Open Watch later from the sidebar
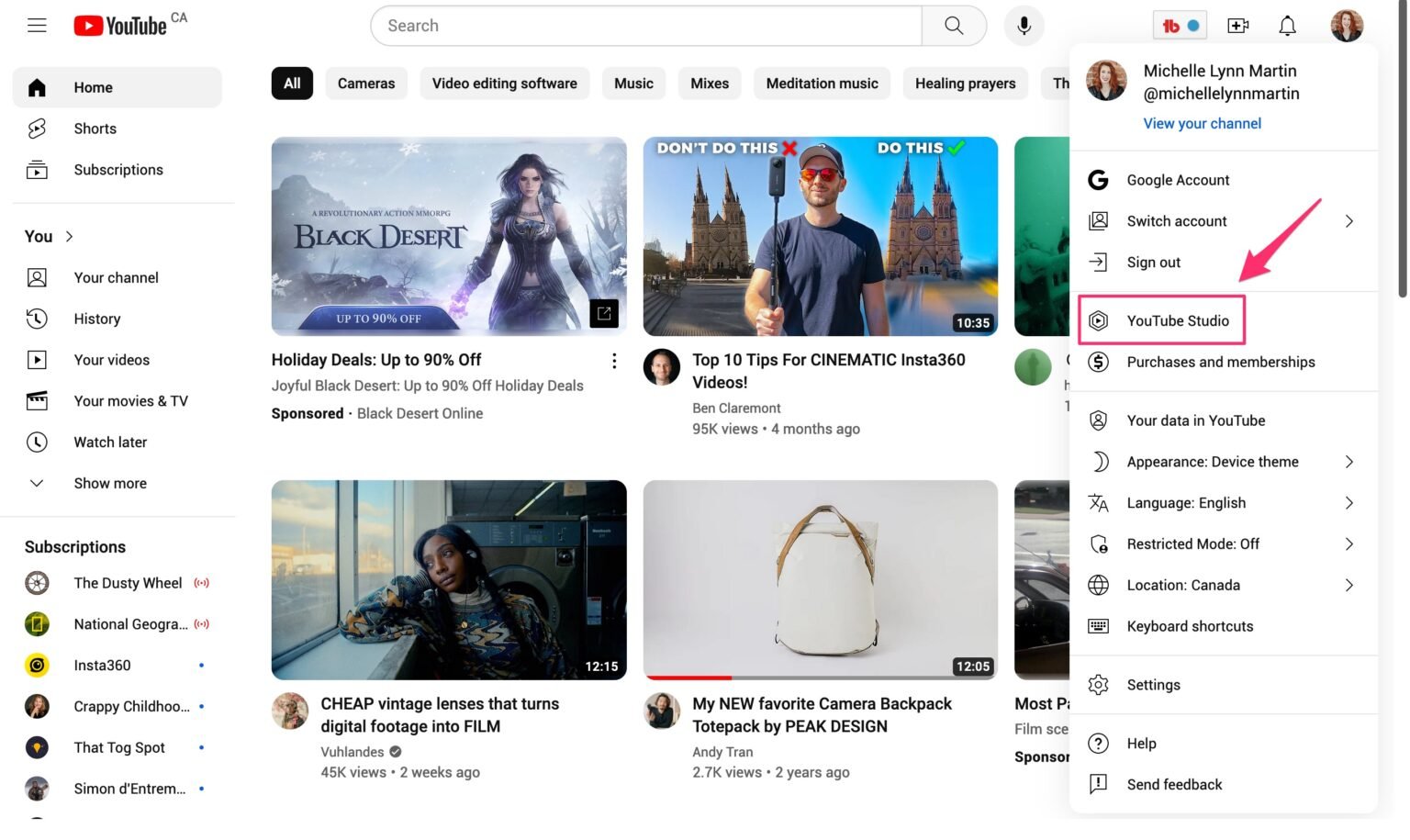 click(x=37, y=442)
